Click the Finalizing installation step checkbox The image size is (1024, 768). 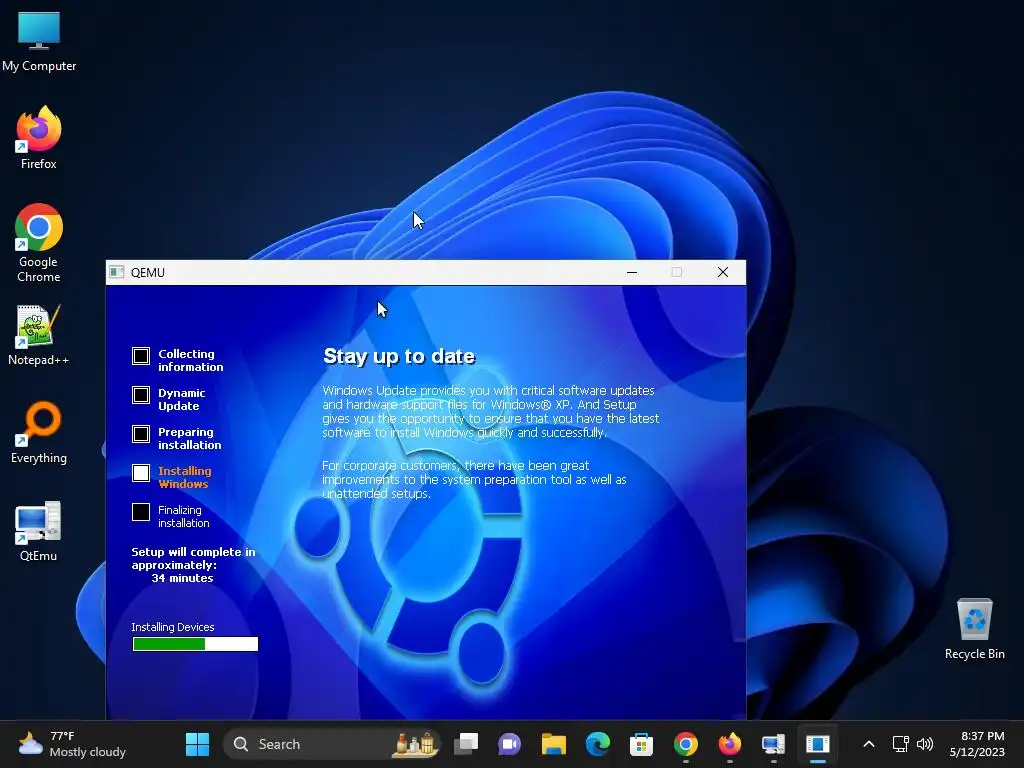coord(141,512)
